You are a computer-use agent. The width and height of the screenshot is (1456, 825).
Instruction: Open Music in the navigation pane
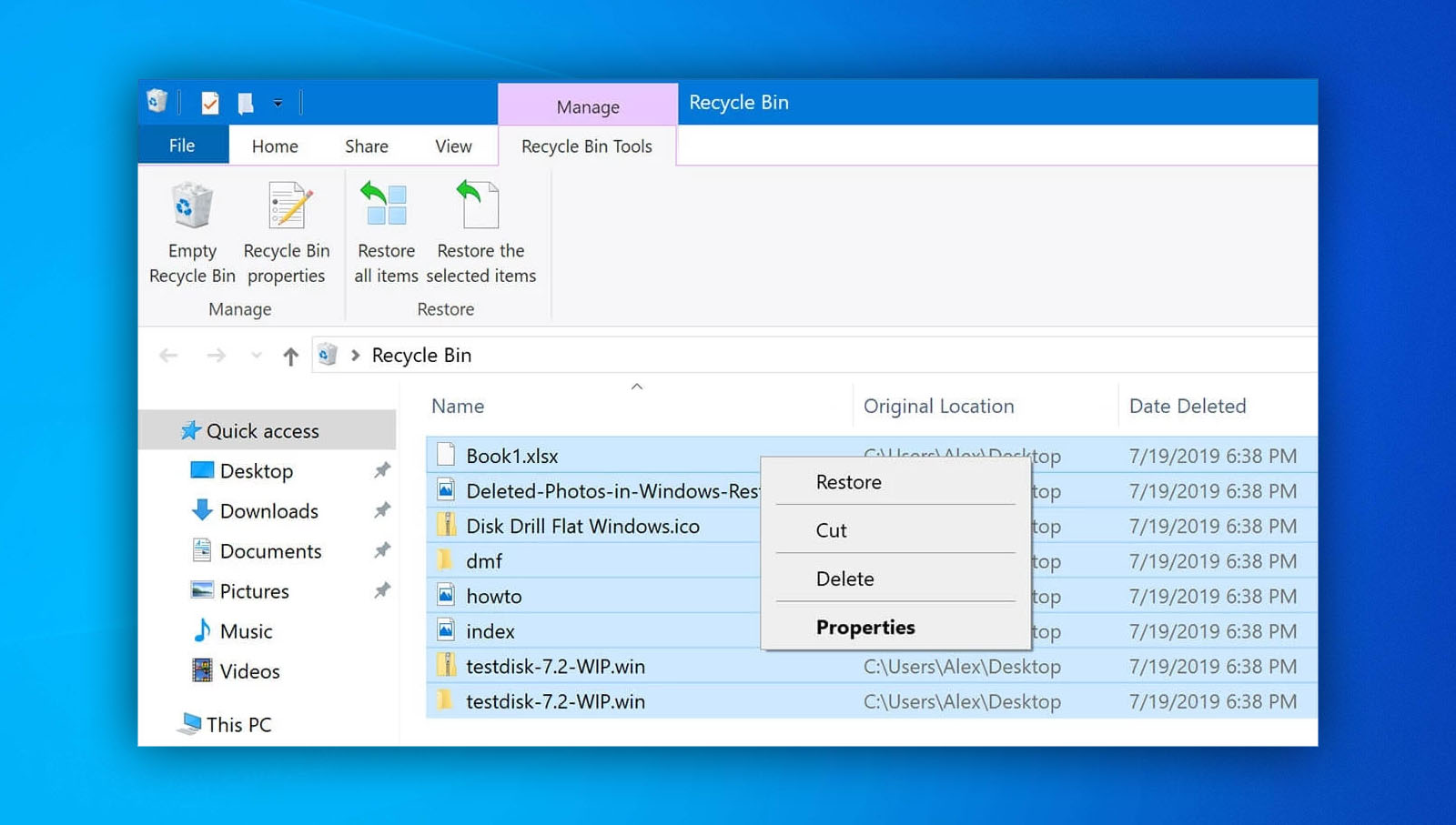(246, 631)
